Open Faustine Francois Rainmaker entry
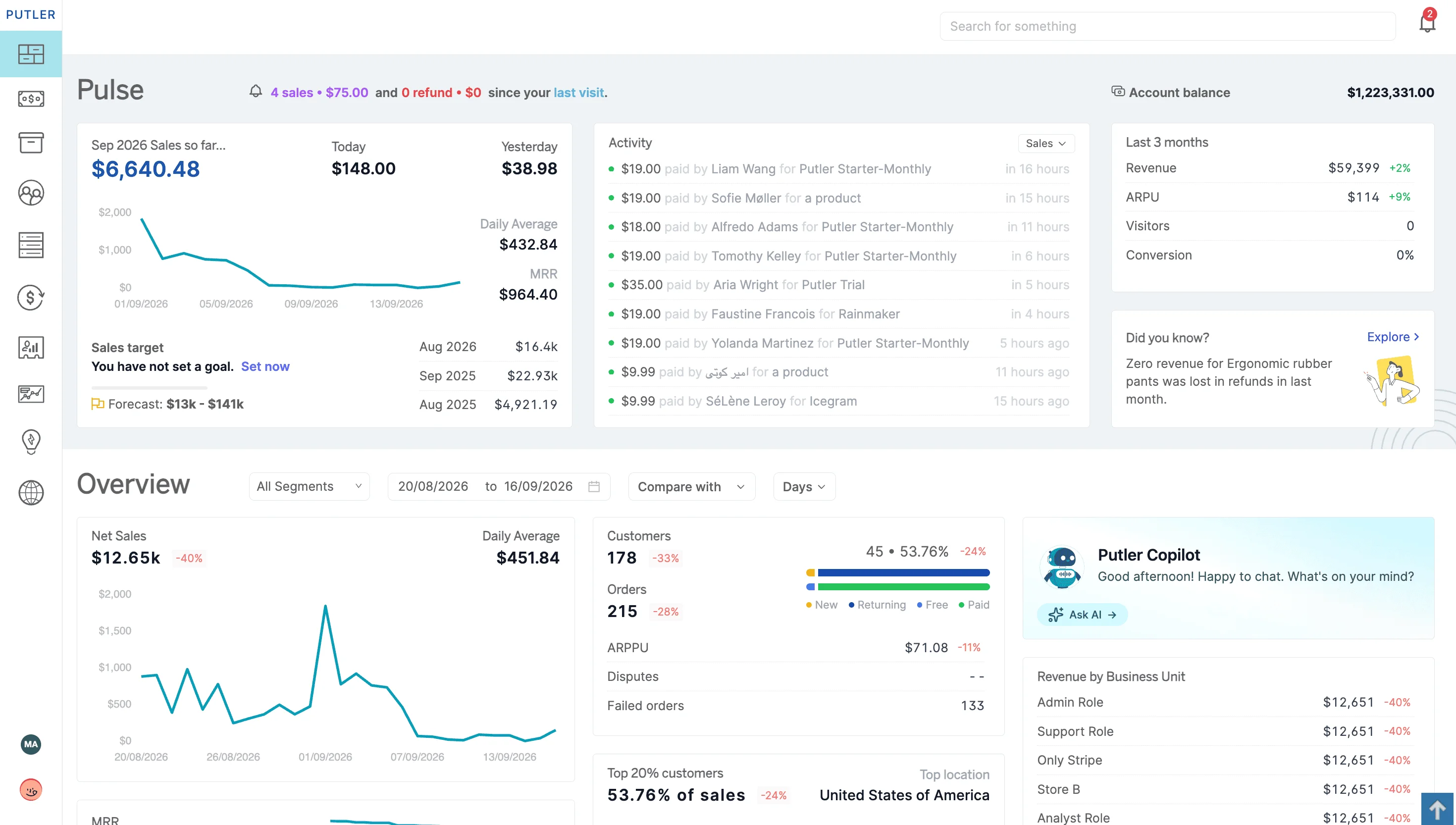Image resolution: width=1456 pixels, height=825 pixels. point(838,314)
